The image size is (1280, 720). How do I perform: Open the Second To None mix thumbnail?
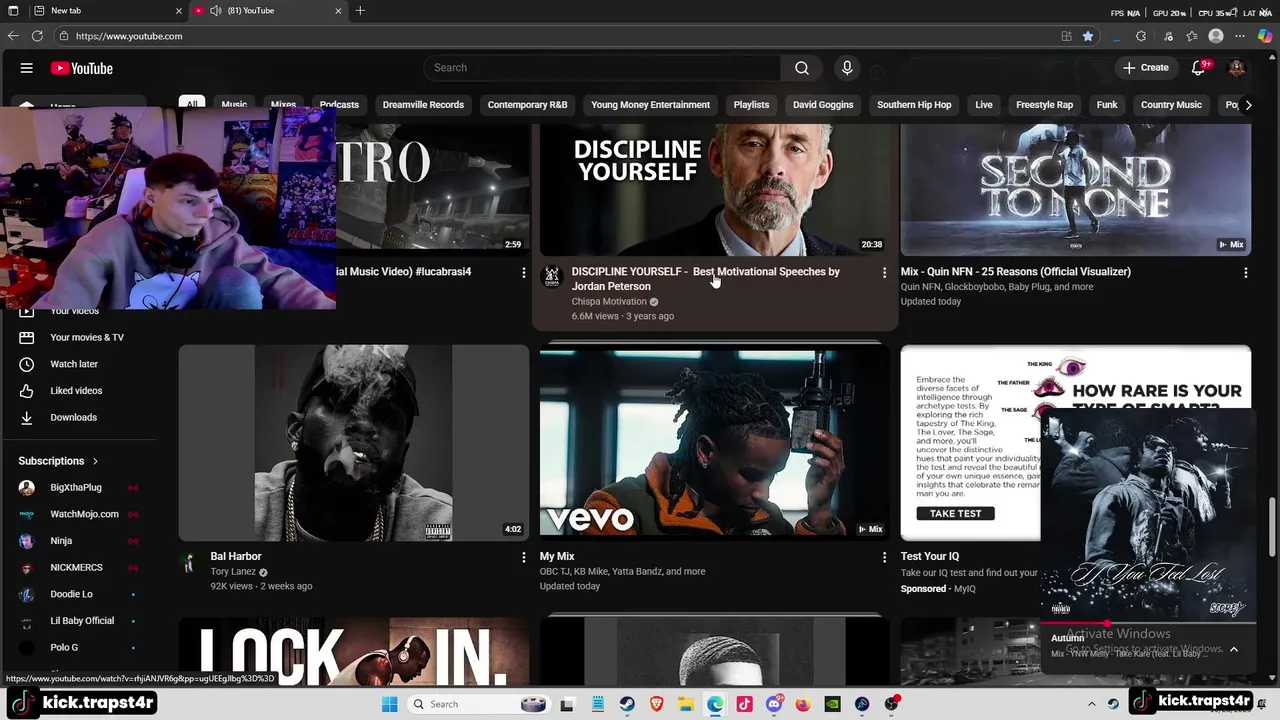tap(1075, 190)
